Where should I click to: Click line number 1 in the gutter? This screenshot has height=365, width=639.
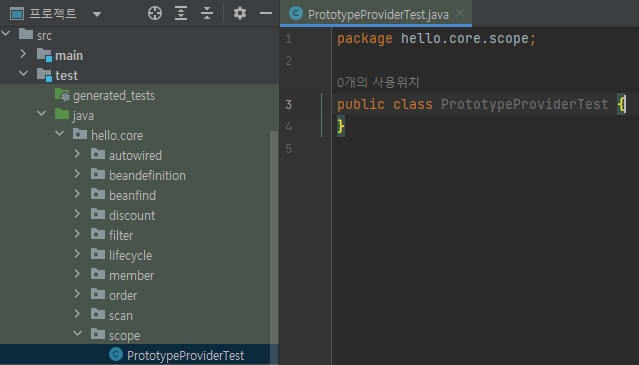[289, 39]
